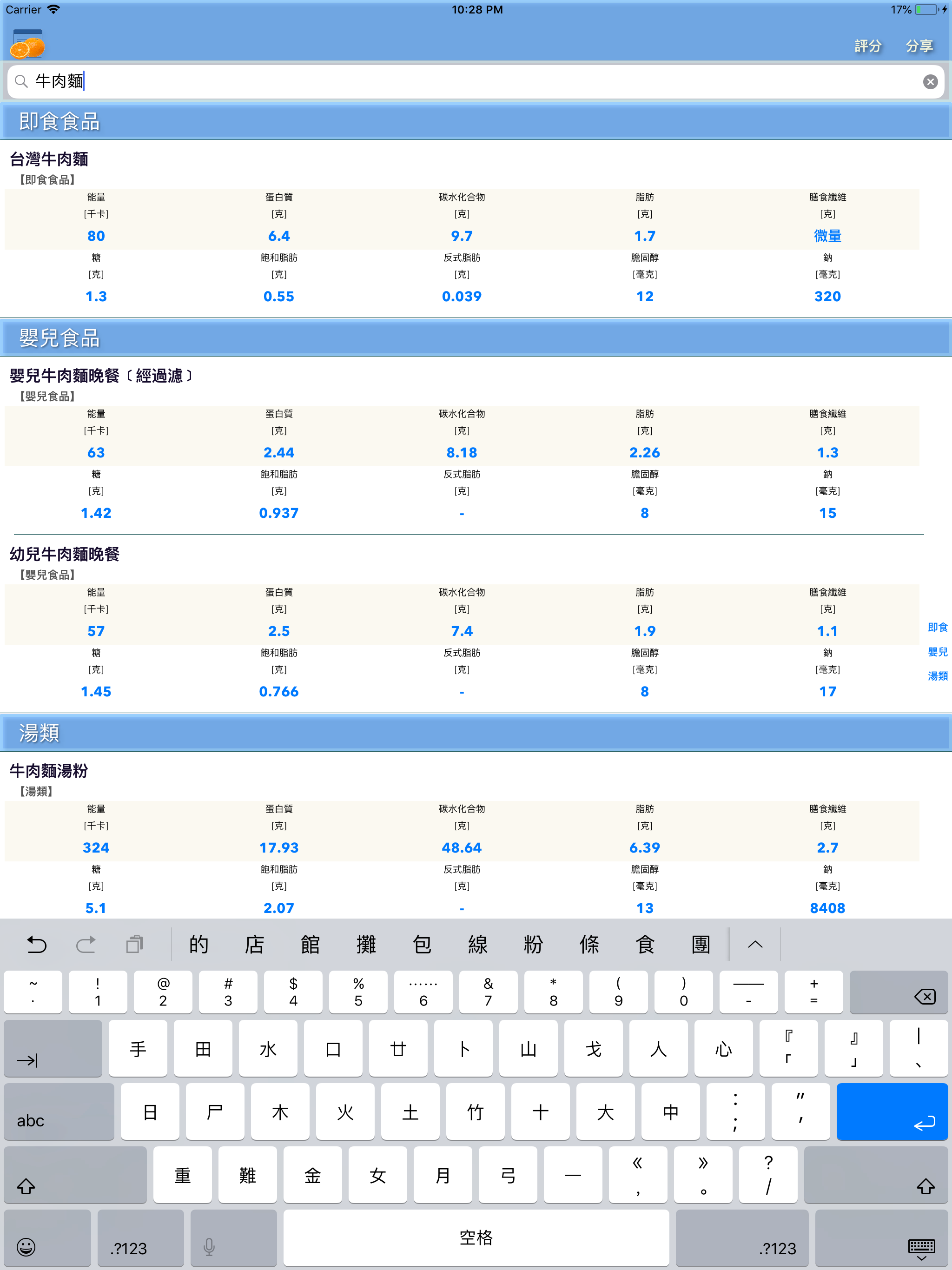Expand the candidate word list chevron
Screen dimensions: 952x1270
[x=755, y=944]
